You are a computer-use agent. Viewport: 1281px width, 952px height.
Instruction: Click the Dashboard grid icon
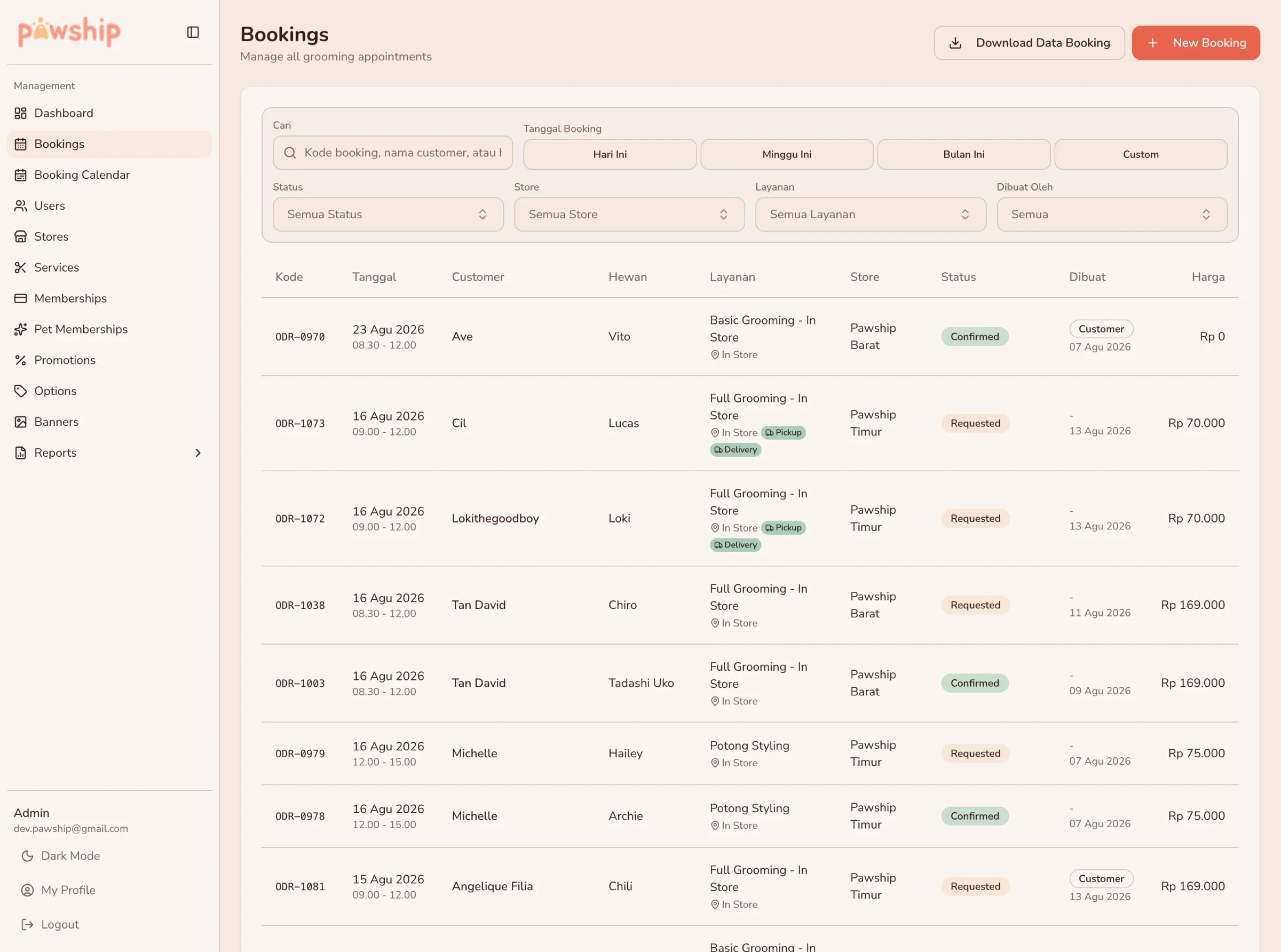click(21, 113)
